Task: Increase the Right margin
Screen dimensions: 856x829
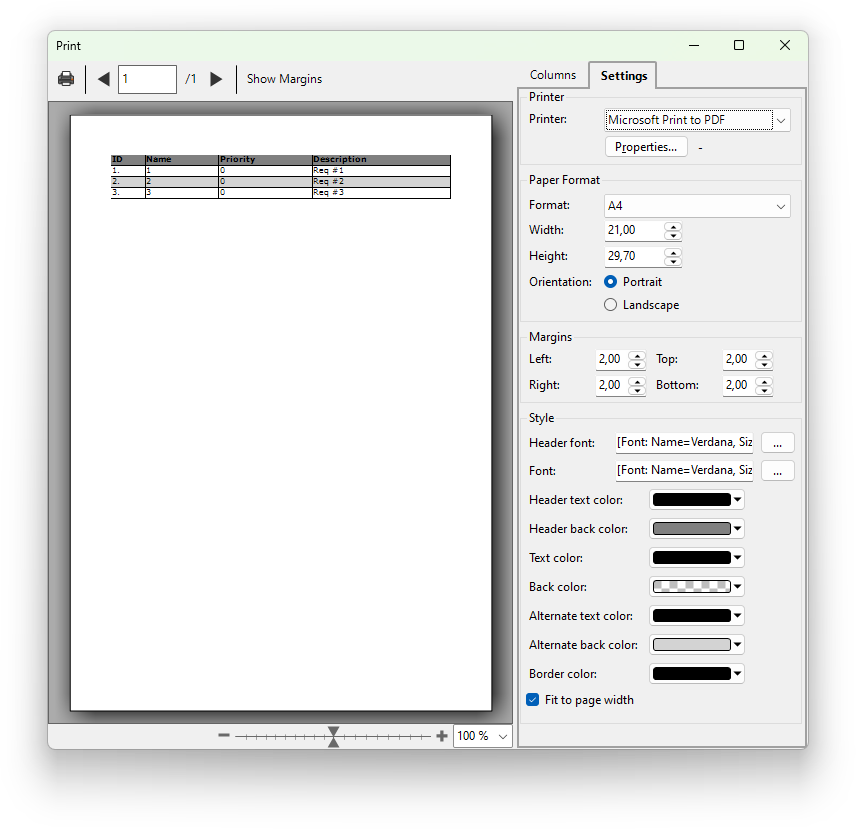Action: click(x=637, y=381)
